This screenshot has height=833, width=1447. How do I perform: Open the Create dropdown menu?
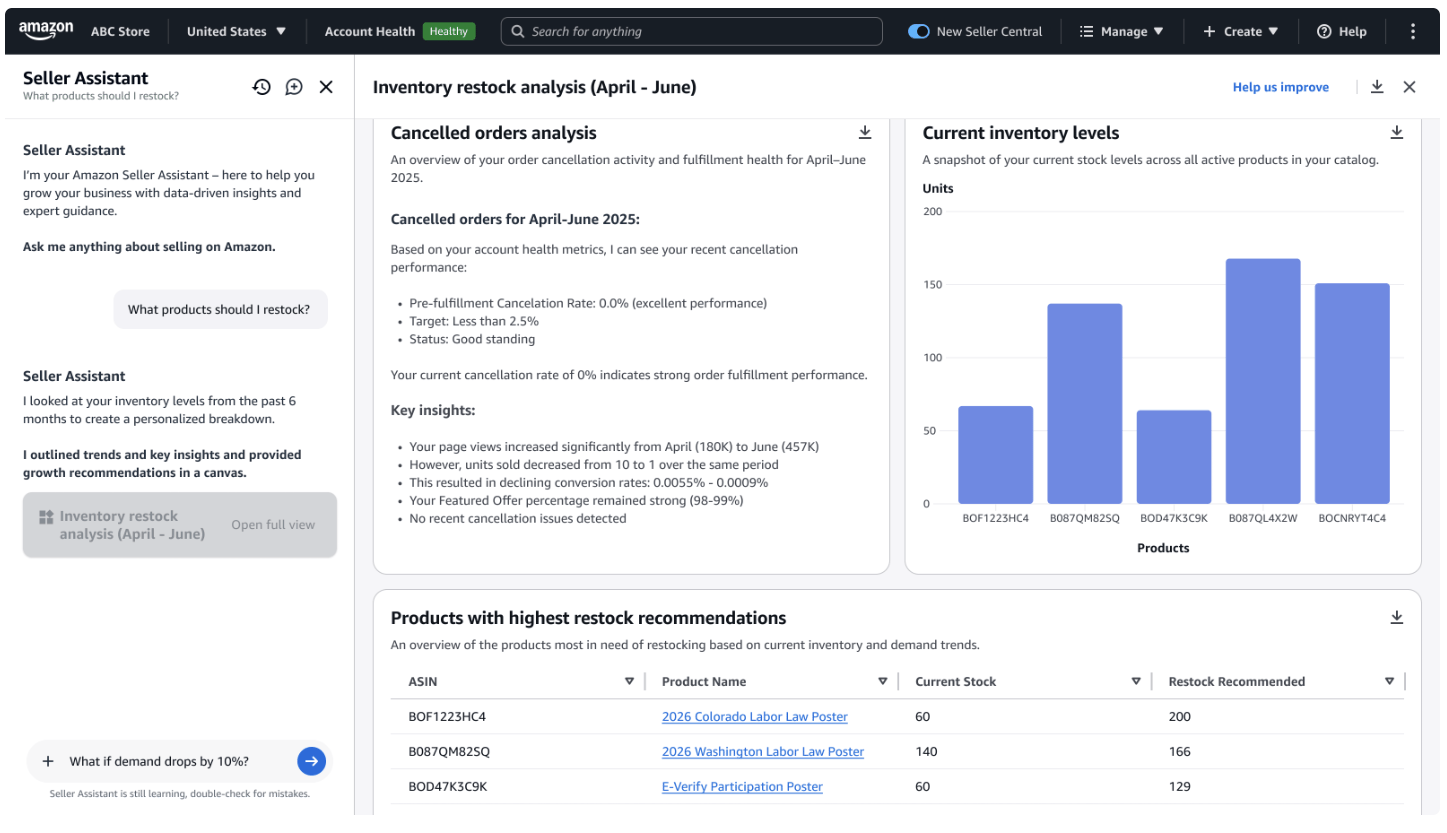(1240, 31)
